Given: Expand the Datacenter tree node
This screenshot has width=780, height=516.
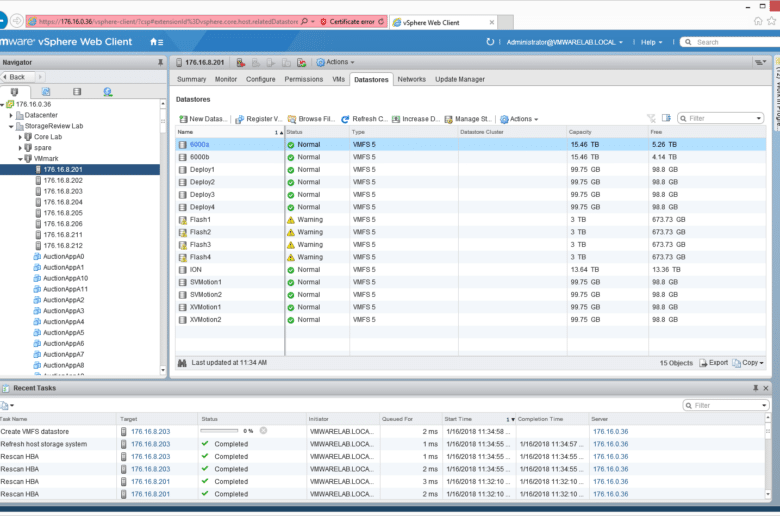Looking at the screenshot, I should pyautogui.click(x=11, y=115).
